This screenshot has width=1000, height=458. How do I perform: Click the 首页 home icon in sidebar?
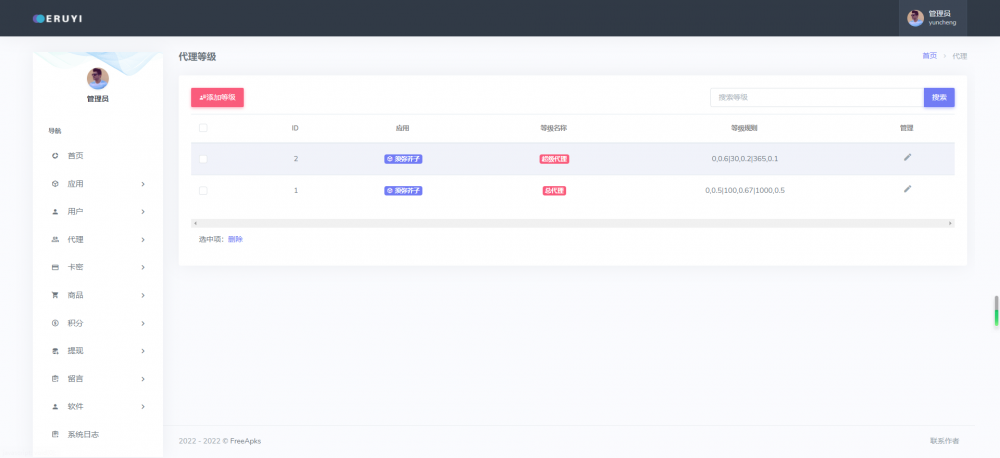[x=55, y=156]
